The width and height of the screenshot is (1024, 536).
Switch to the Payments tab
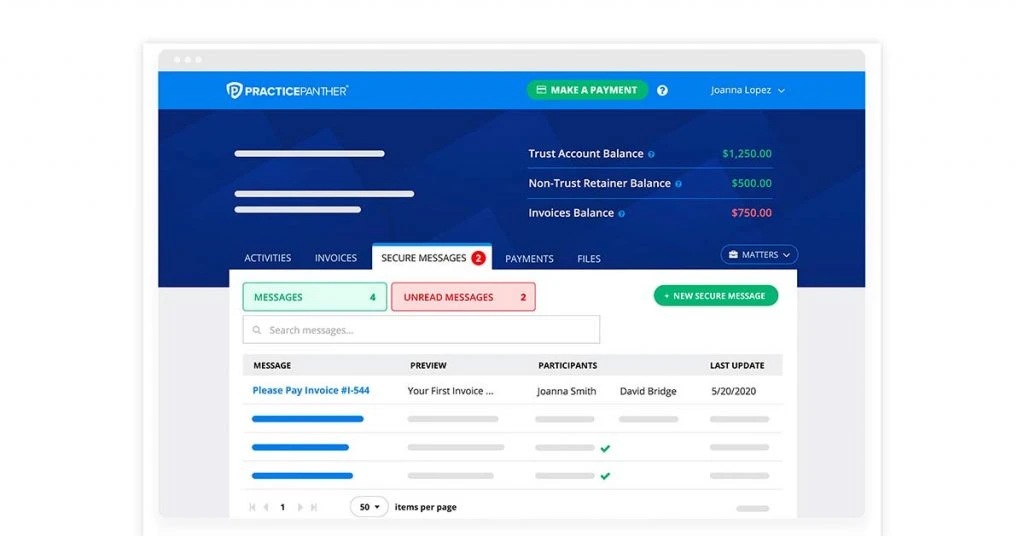529,259
